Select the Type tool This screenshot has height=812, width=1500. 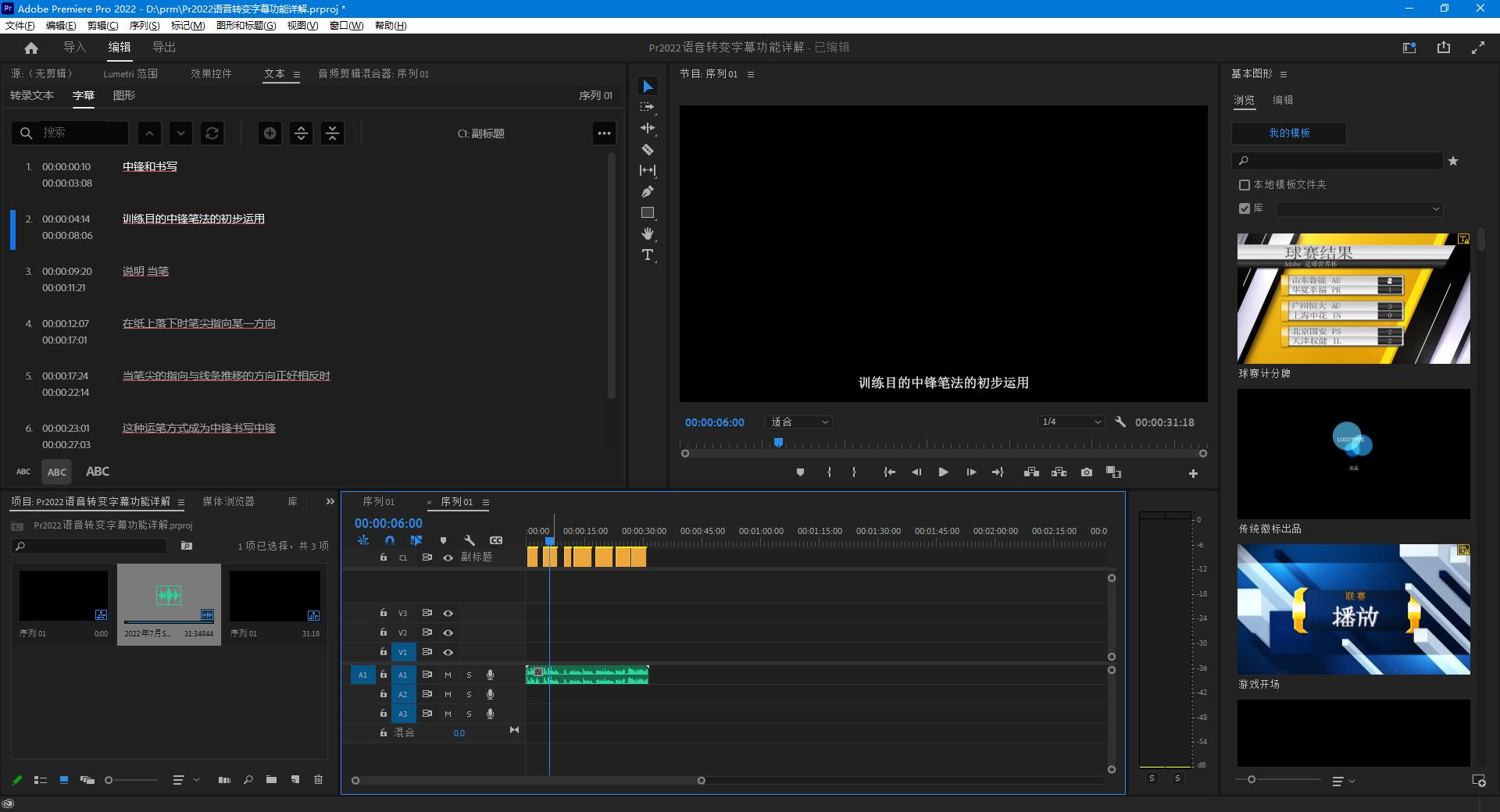tap(648, 255)
